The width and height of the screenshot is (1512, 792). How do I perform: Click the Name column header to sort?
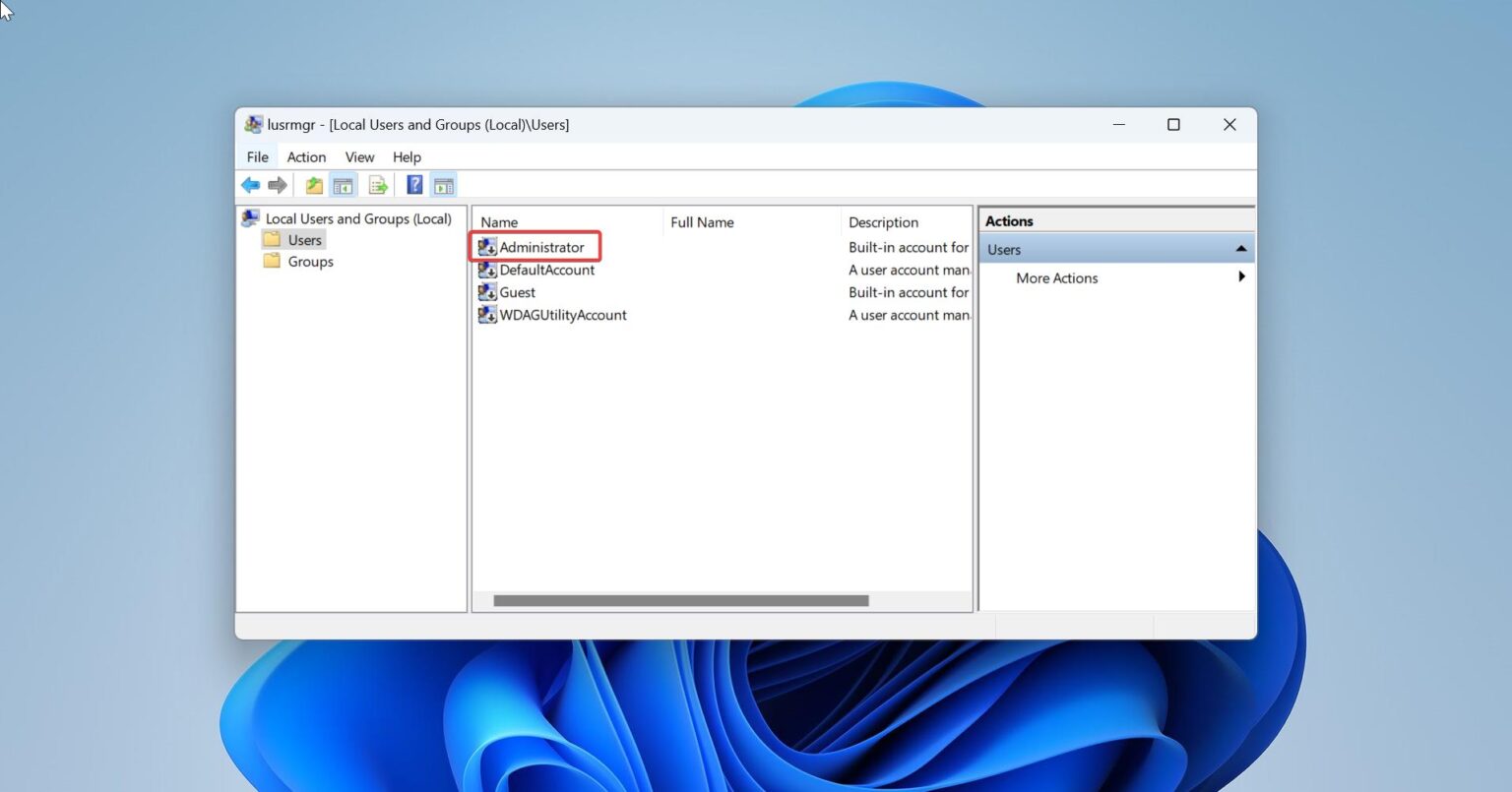pyautogui.click(x=498, y=221)
